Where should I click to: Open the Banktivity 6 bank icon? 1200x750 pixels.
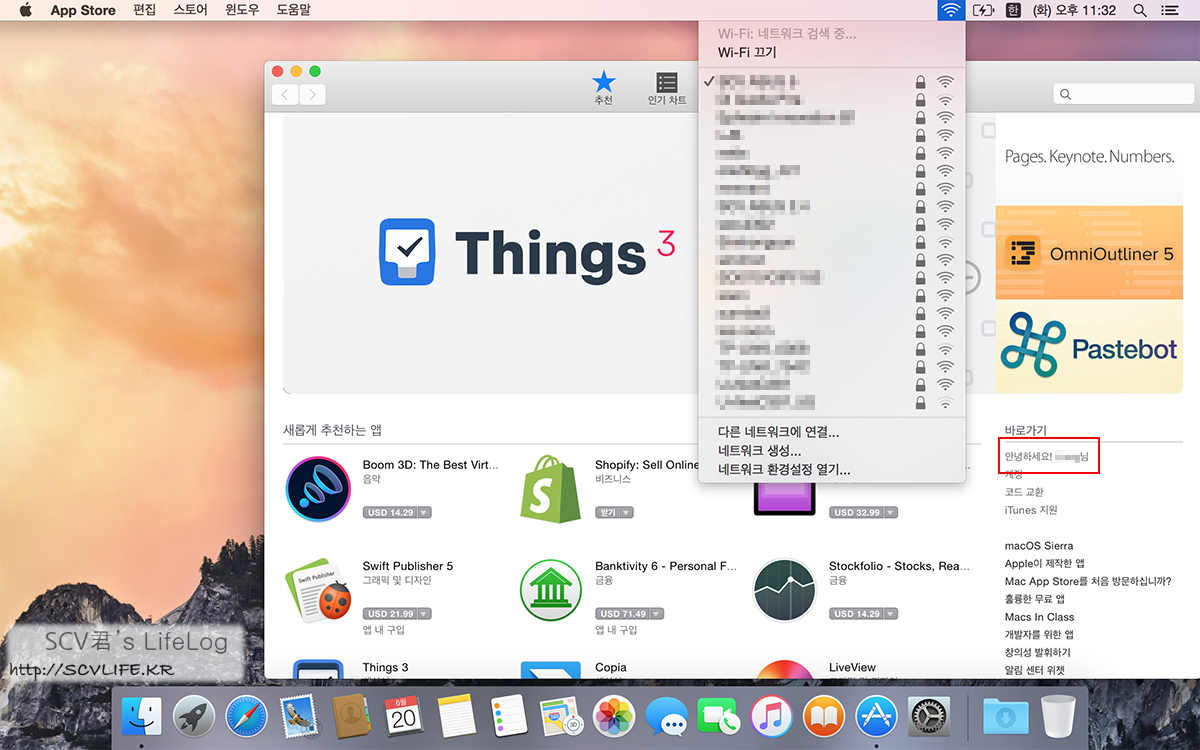tap(551, 591)
